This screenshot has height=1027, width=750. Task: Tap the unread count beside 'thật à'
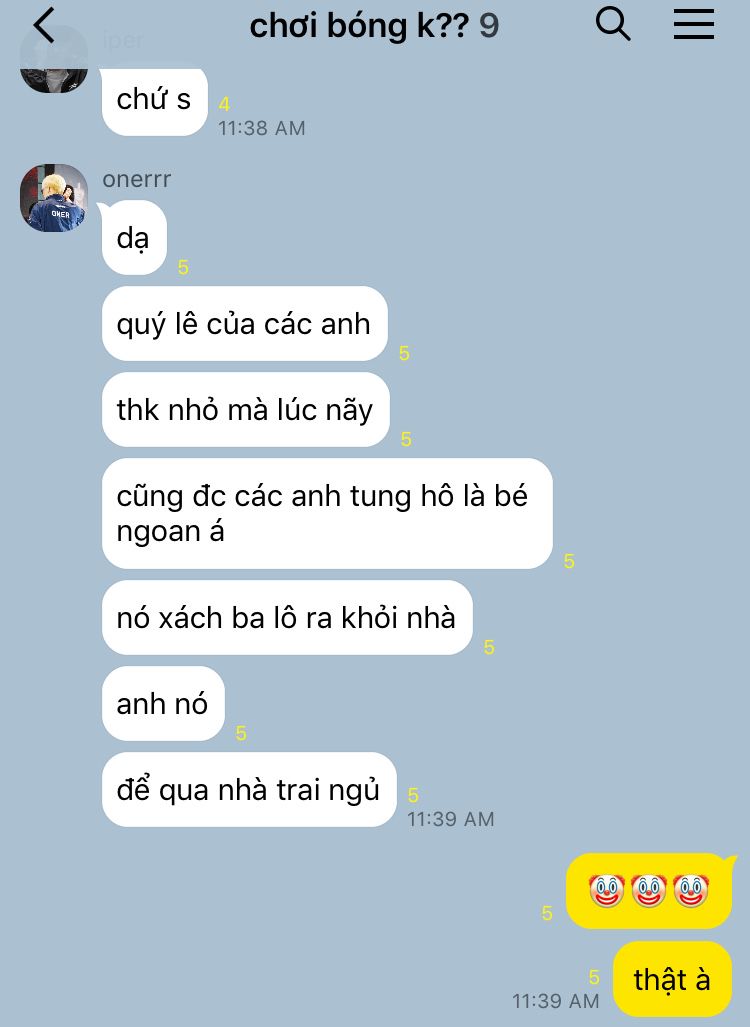click(594, 977)
